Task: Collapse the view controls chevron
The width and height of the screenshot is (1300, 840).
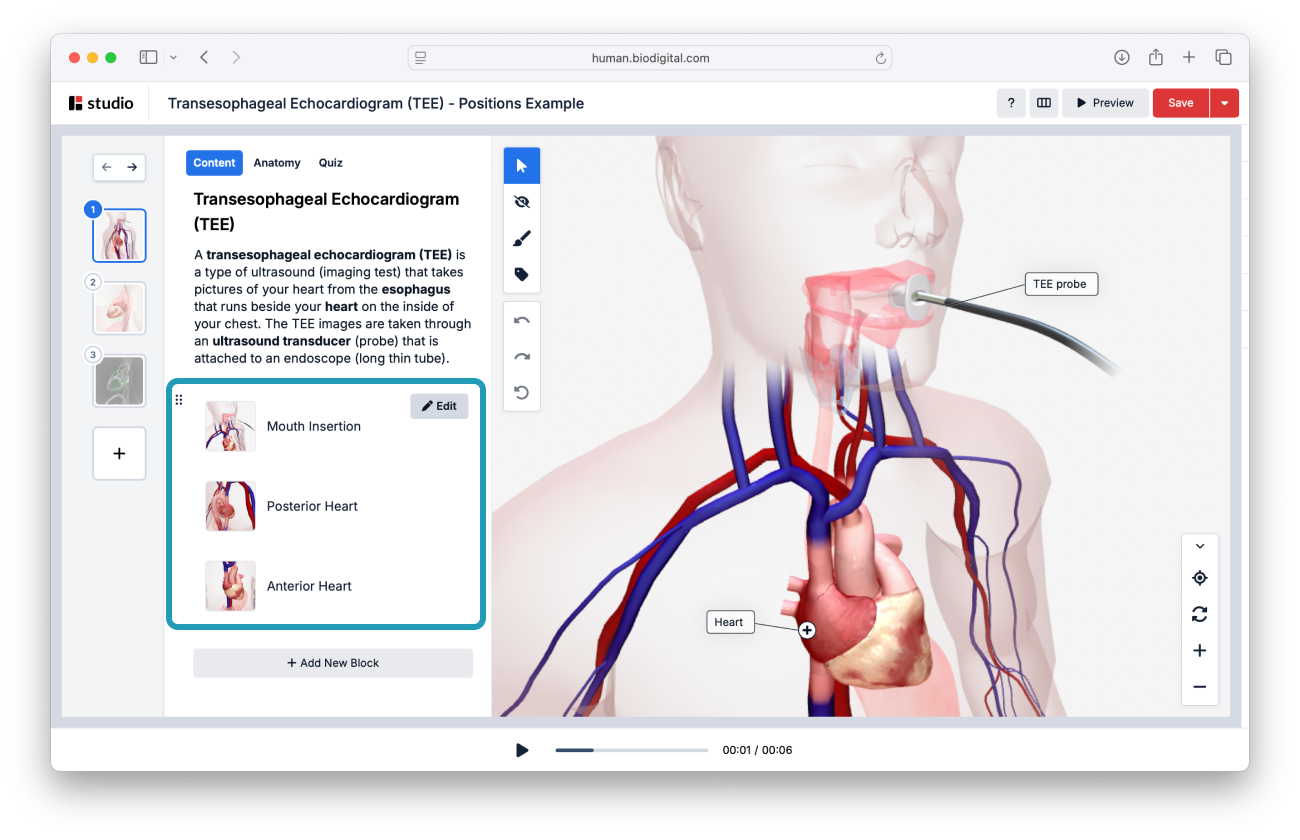Action: click(1200, 546)
